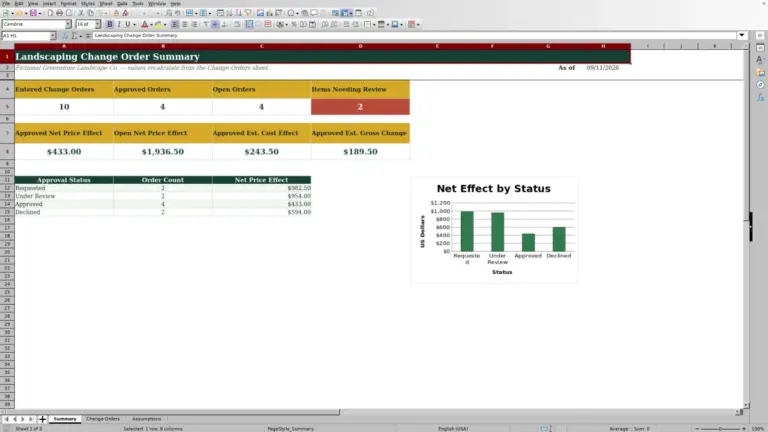
Task: Click the Clone Formatting paintbrush icon
Action: point(117,13)
